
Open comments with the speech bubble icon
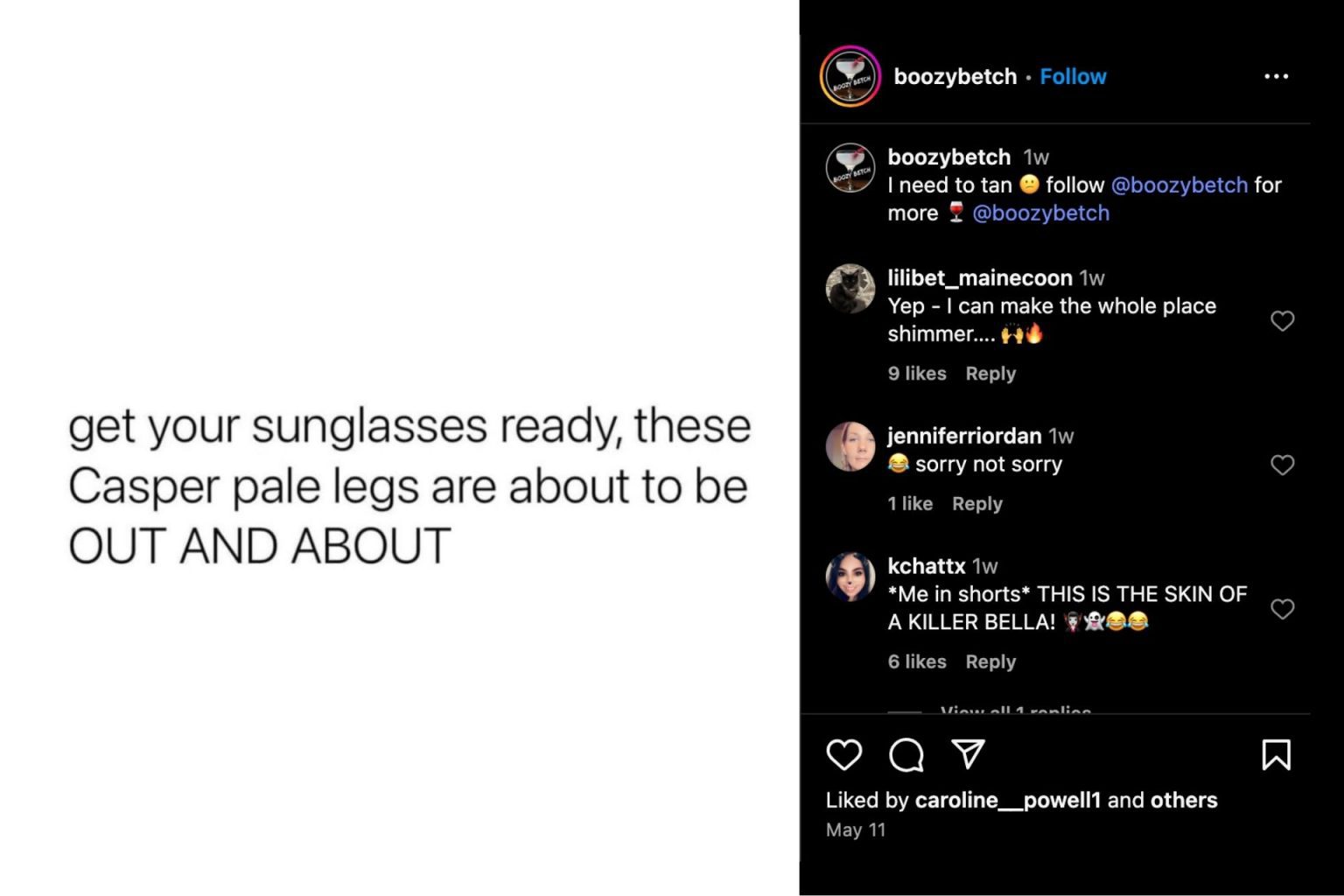pyautogui.click(x=906, y=754)
